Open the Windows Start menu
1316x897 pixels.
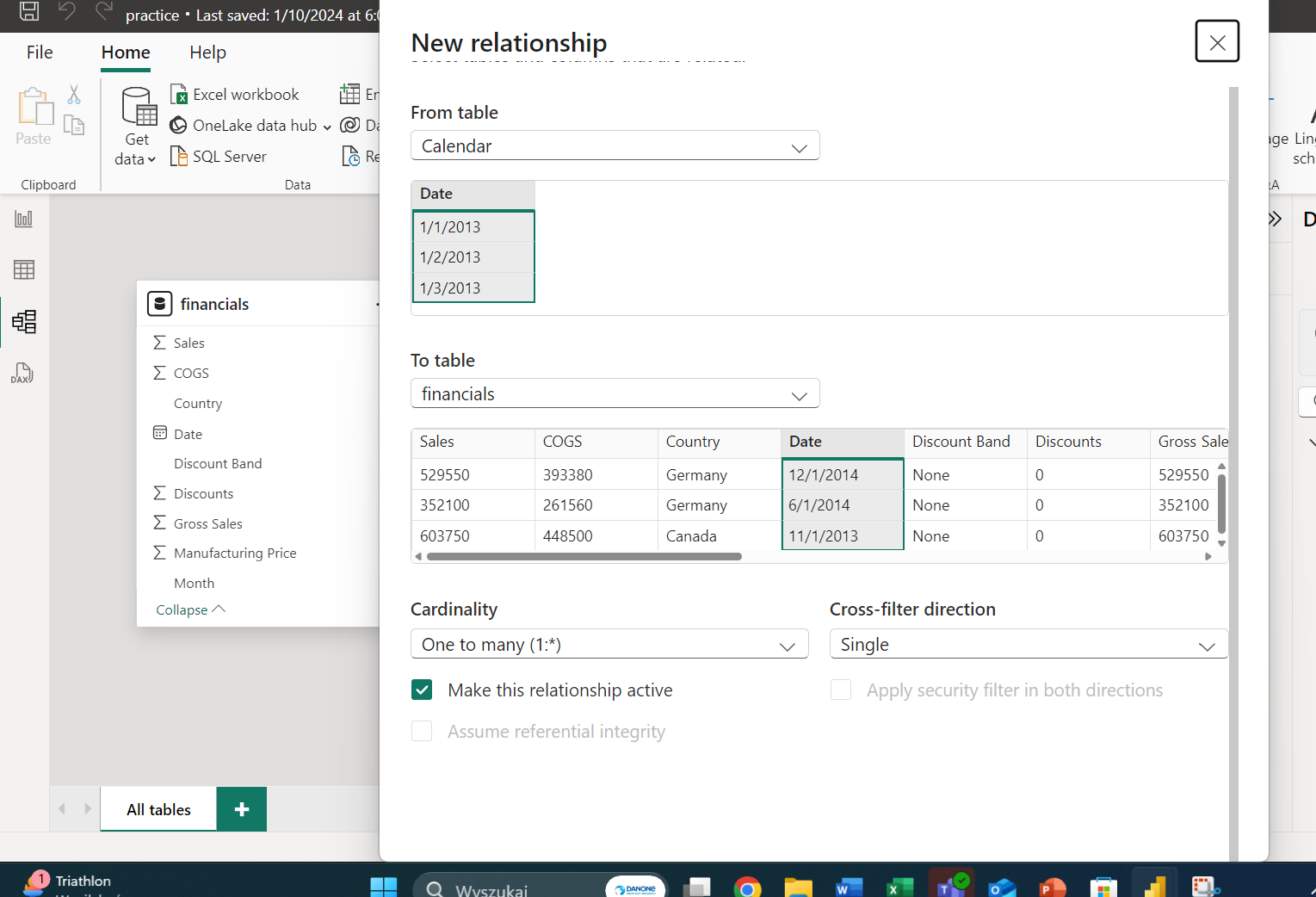click(384, 887)
